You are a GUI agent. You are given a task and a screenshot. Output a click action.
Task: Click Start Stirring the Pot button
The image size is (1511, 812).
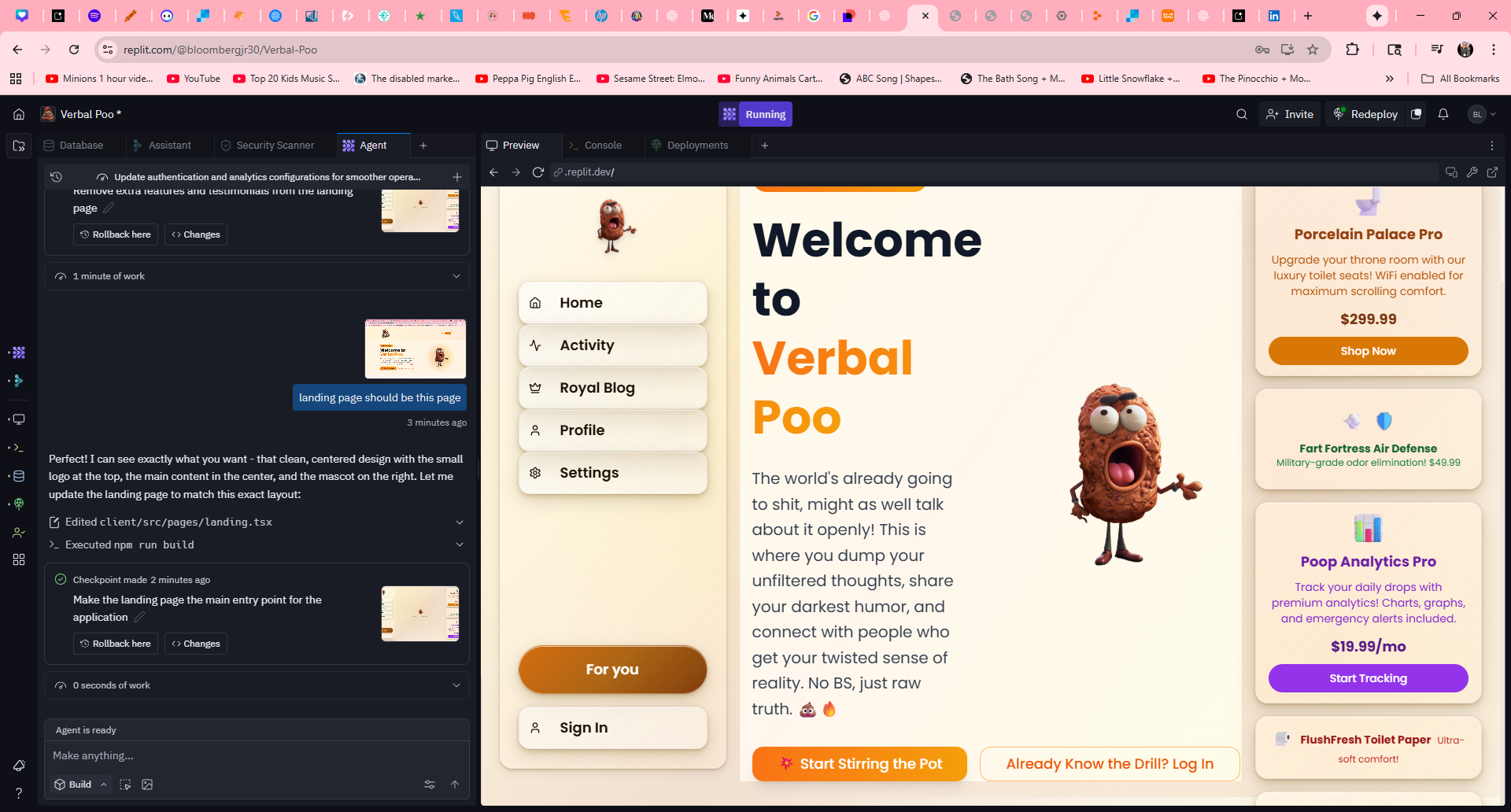[859, 764]
